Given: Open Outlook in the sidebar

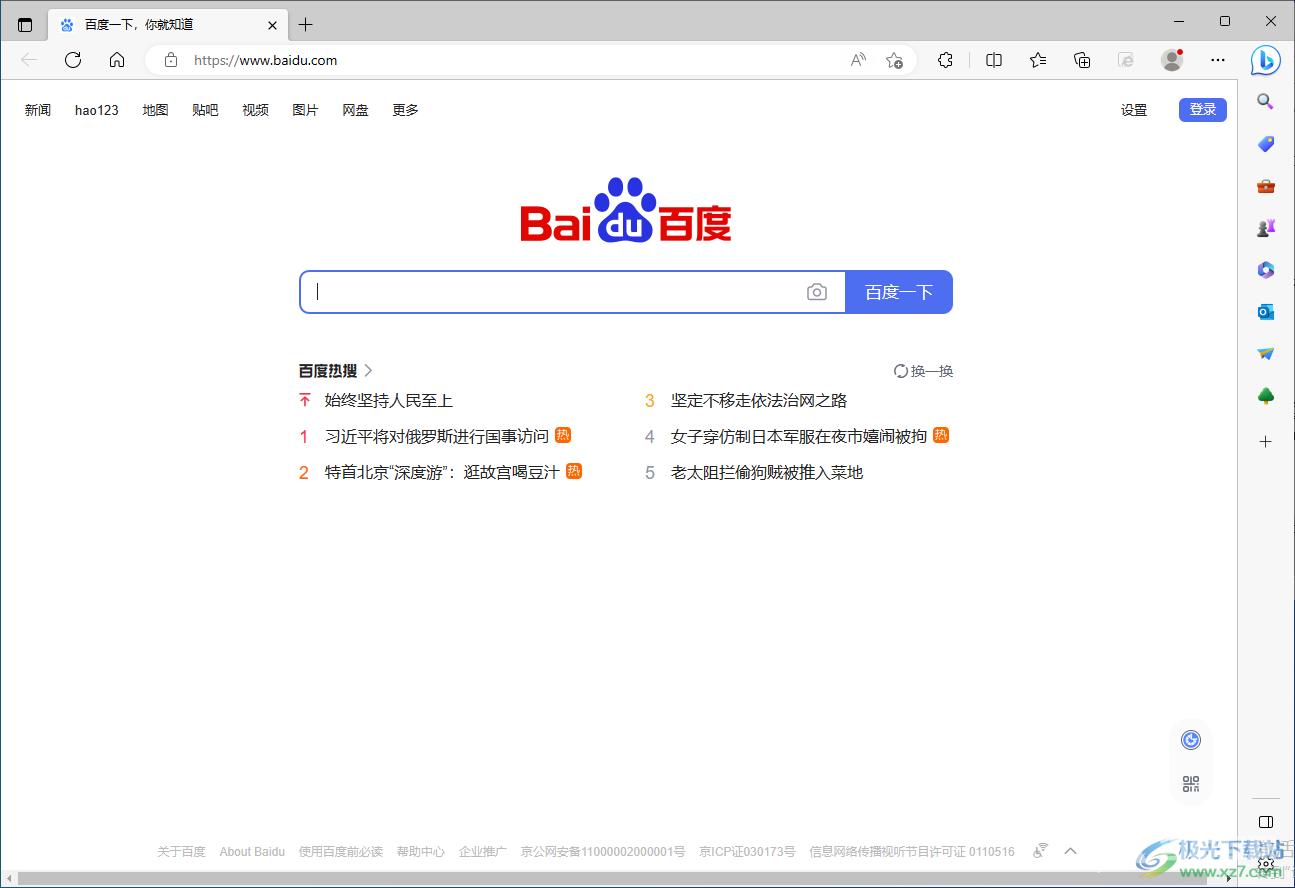Looking at the screenshot, I should click(1265, 312).
